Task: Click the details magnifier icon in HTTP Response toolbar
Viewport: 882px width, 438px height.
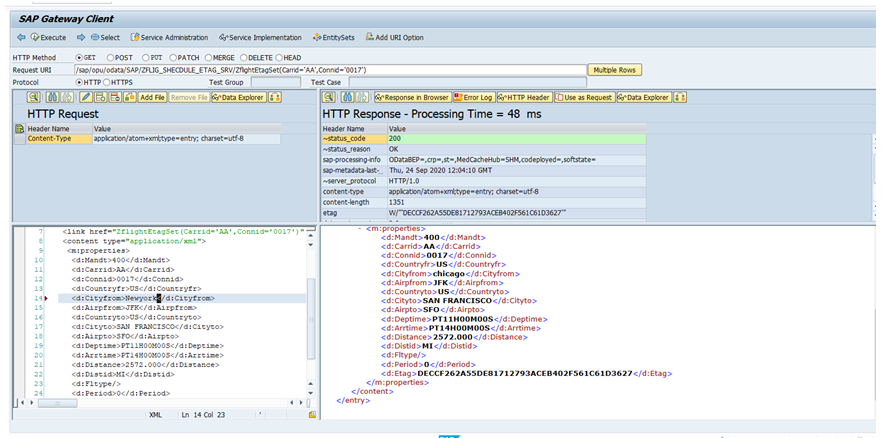Action: click(x=328, y=97)
